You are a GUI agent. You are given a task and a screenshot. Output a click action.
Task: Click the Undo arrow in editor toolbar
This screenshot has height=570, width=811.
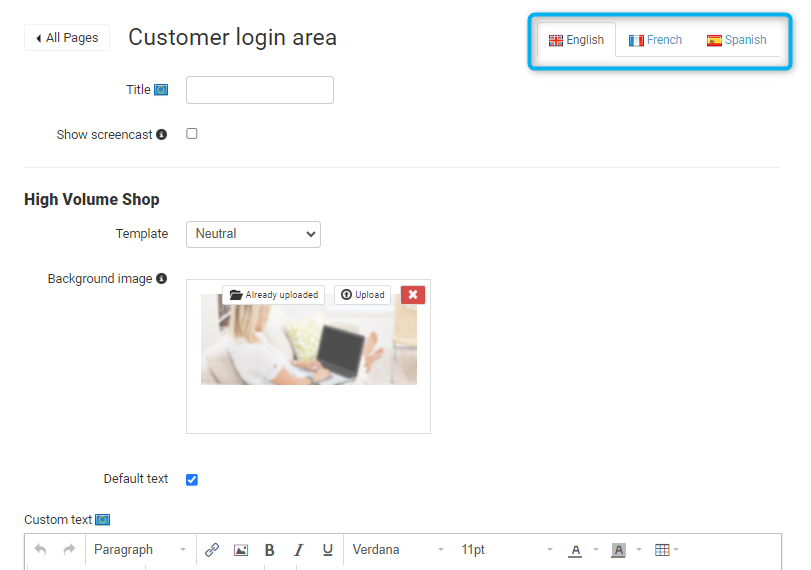click(x=40, y=549)
